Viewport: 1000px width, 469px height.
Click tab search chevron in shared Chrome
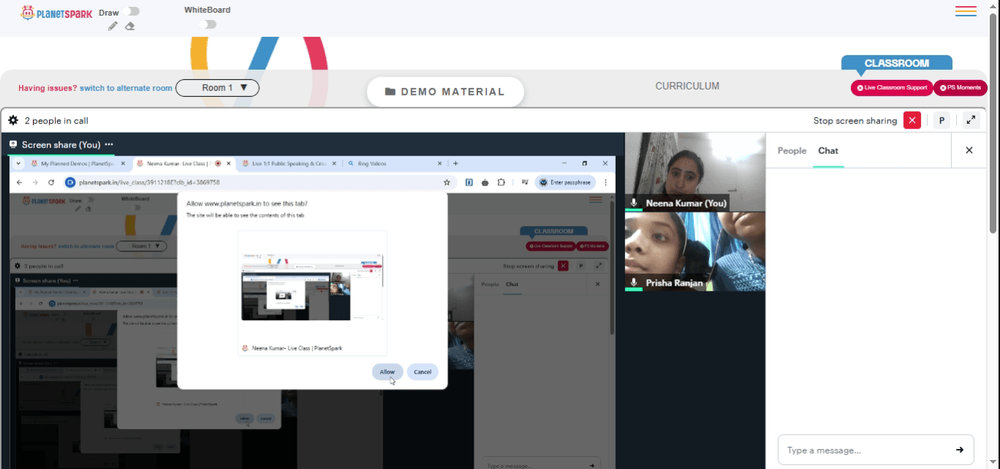tap(18, 163)
